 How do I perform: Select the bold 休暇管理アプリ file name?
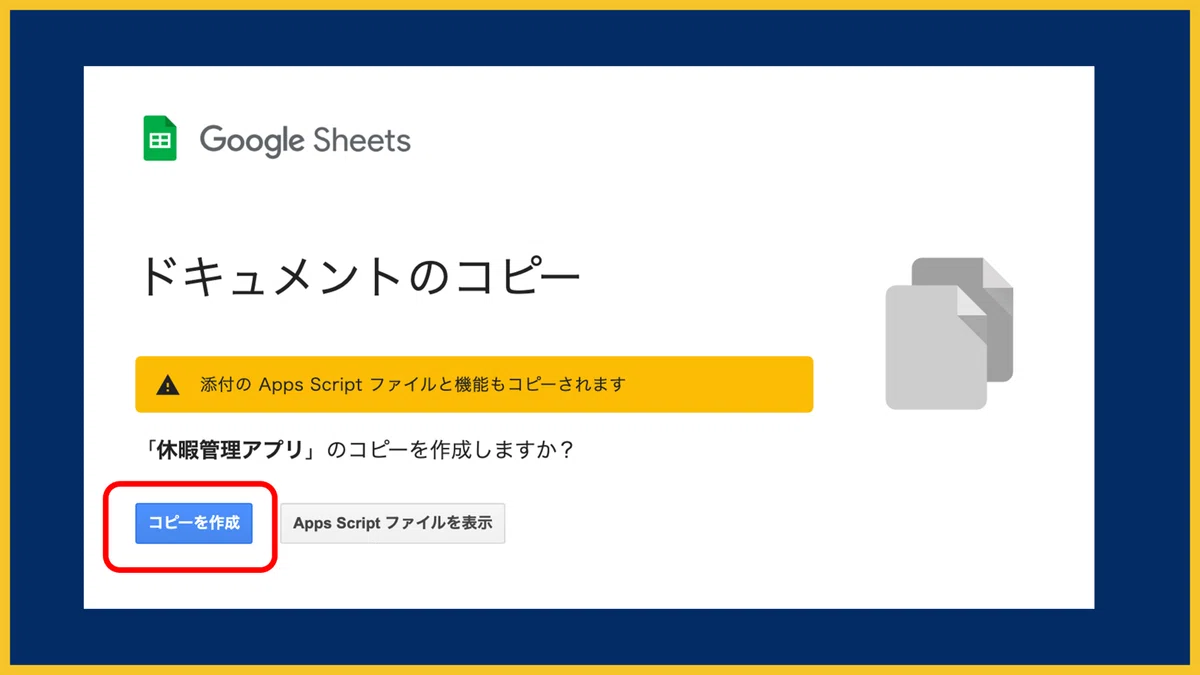[230, 450]
